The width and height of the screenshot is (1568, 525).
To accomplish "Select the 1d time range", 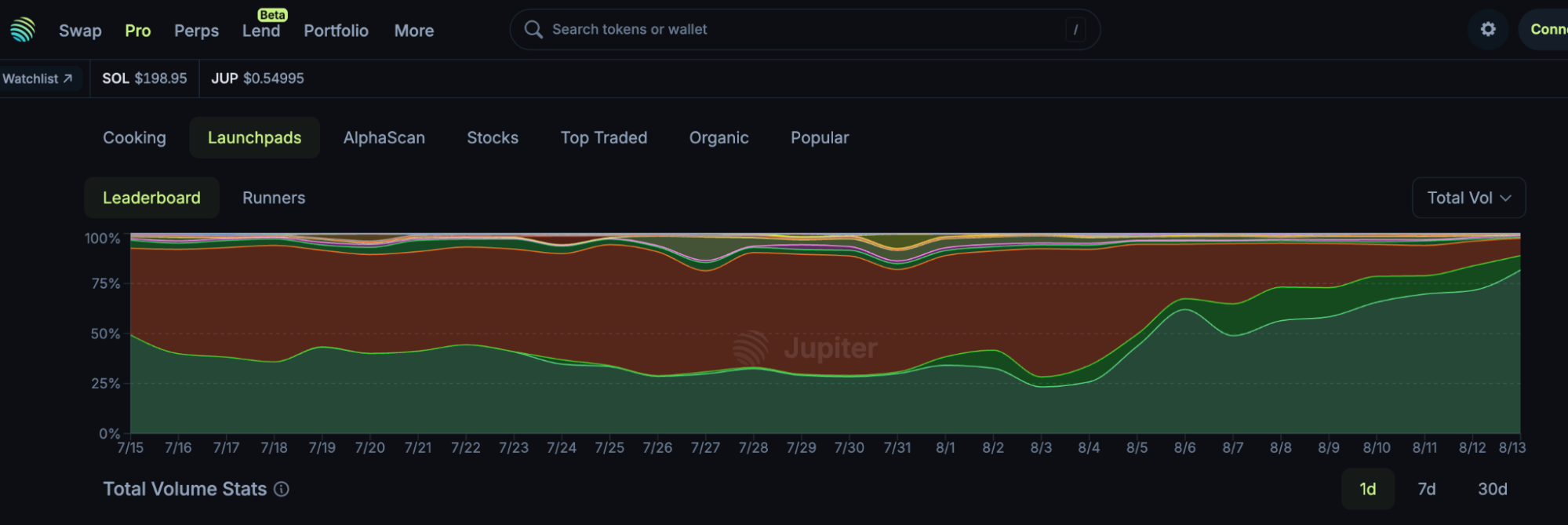I will (x=1367, y=489).
